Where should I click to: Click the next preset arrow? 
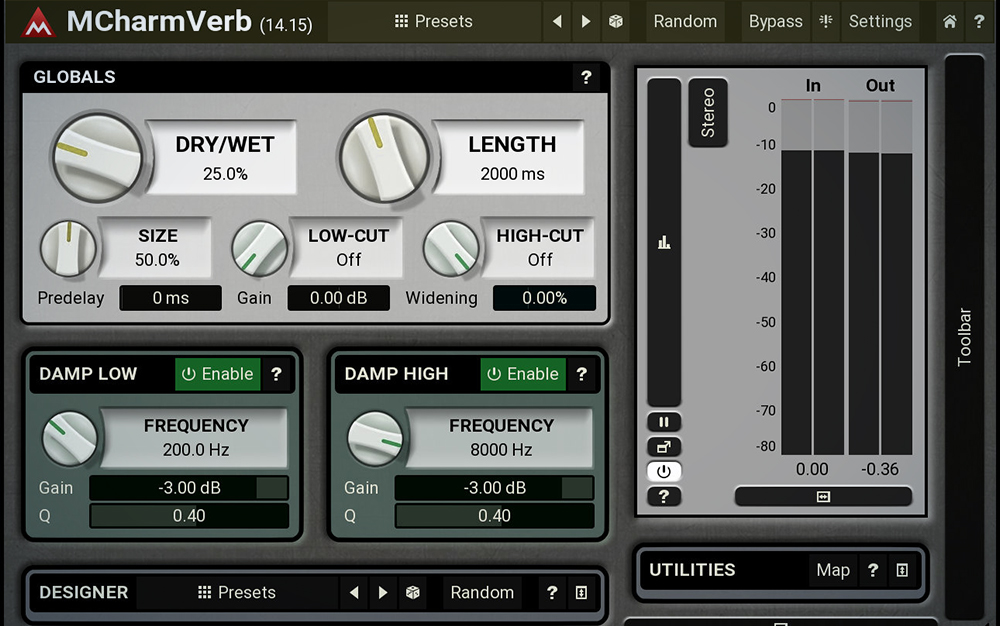584,21
